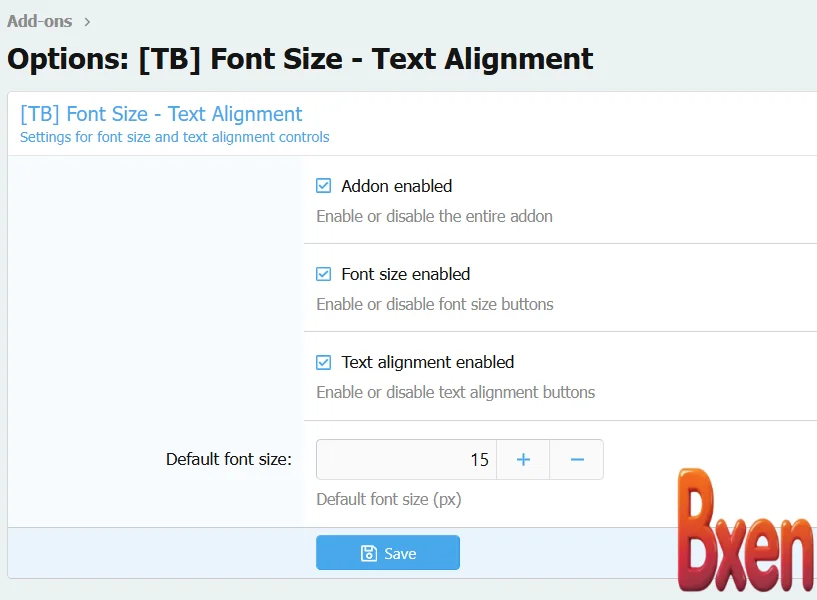Click the breadcrumb chevron arrow after Add-ons
This screenshot has height=600, width=817.
[87, 21]
